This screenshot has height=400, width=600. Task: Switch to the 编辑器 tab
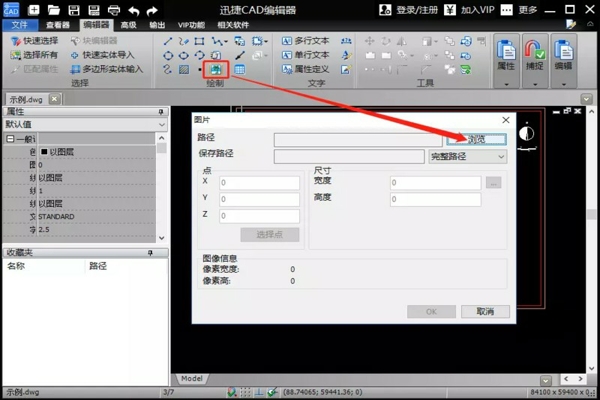(x=96, y=25)
